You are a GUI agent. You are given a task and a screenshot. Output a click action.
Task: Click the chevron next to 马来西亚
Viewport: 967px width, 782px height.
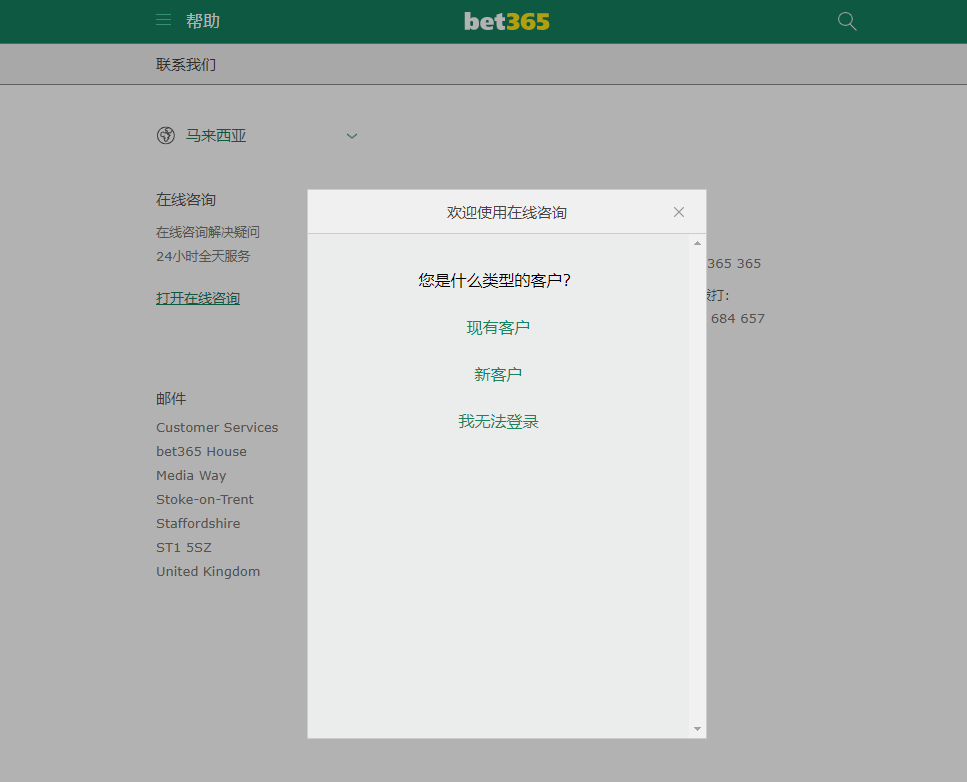[x=351, y=135]
